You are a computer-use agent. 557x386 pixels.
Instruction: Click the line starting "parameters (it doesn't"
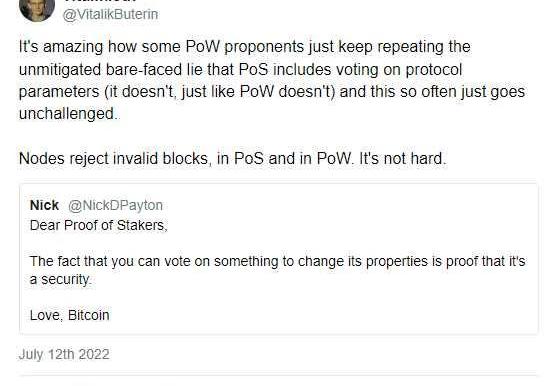[272, 92]
